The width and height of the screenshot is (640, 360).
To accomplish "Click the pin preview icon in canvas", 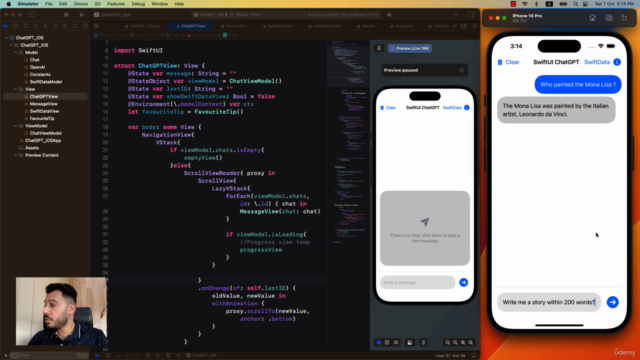I will [379, 48].
